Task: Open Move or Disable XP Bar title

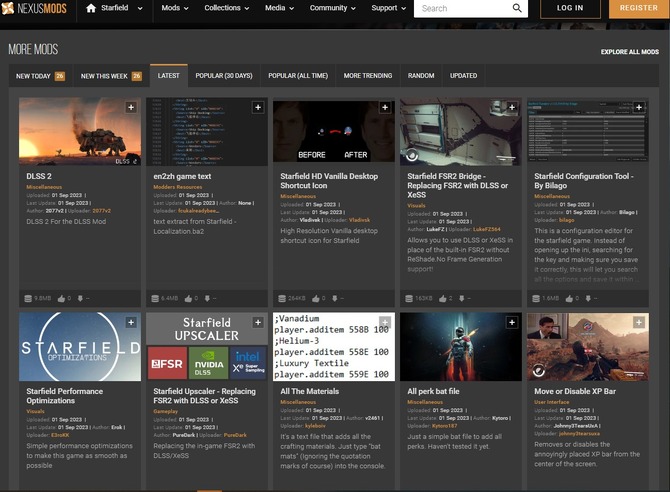Action: (575, 391)
